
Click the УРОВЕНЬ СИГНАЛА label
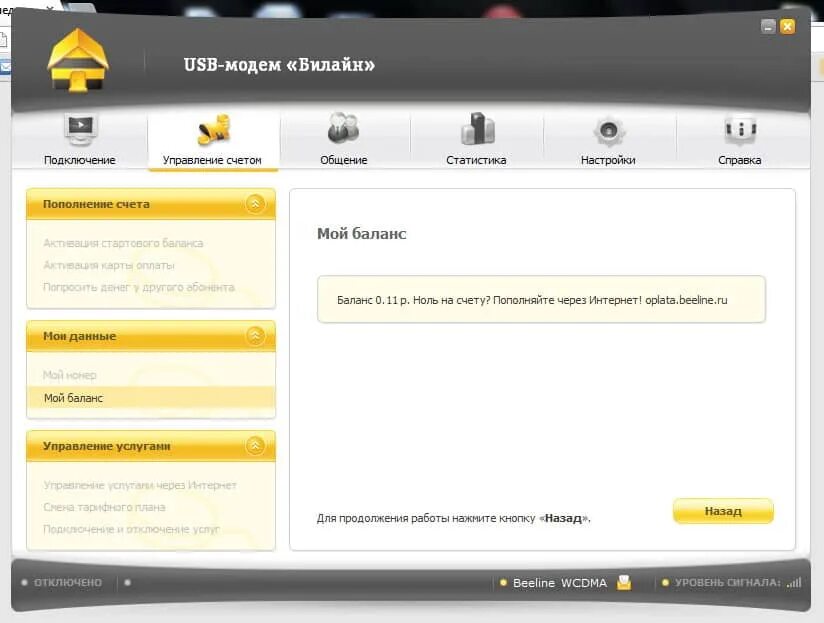pos(728,583)
